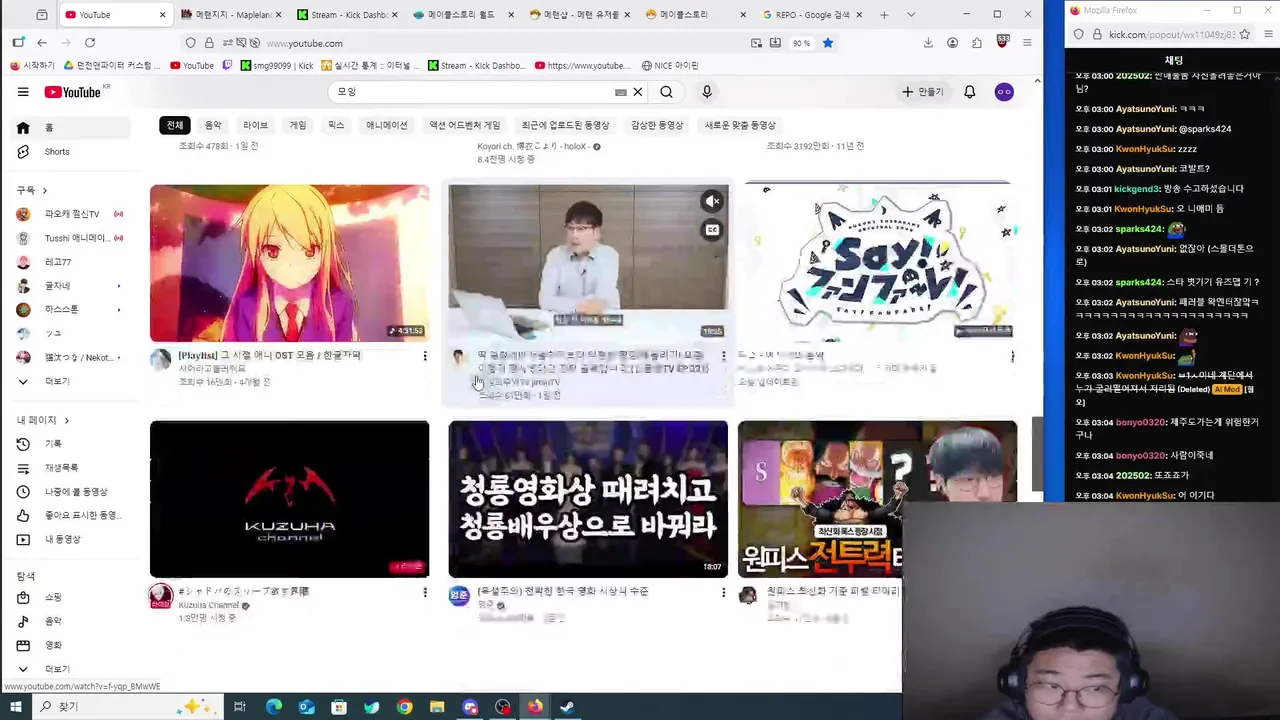Image resolution: width=1280 pixels, height=720 pixels.
Task: Open the 홈 sidebar item
Action: click(70, 128)
